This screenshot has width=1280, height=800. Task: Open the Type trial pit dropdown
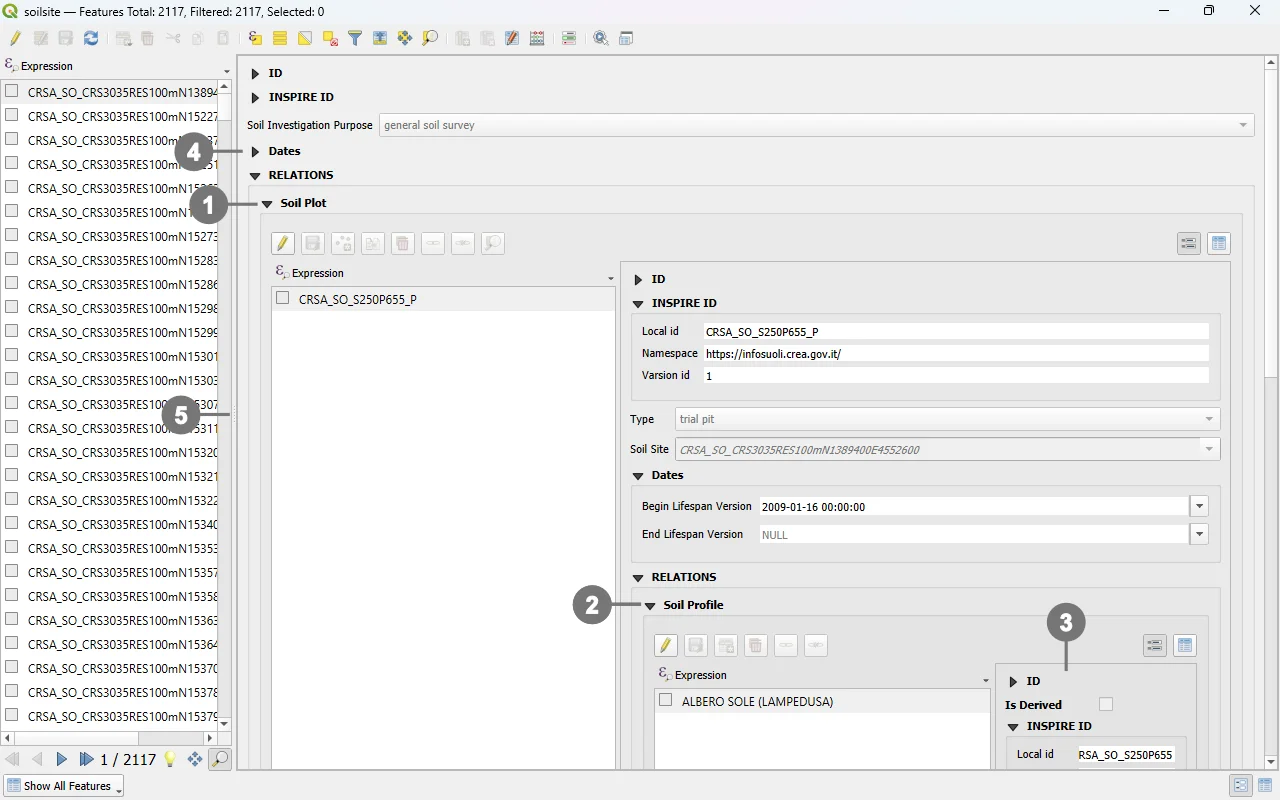point(946,419)
